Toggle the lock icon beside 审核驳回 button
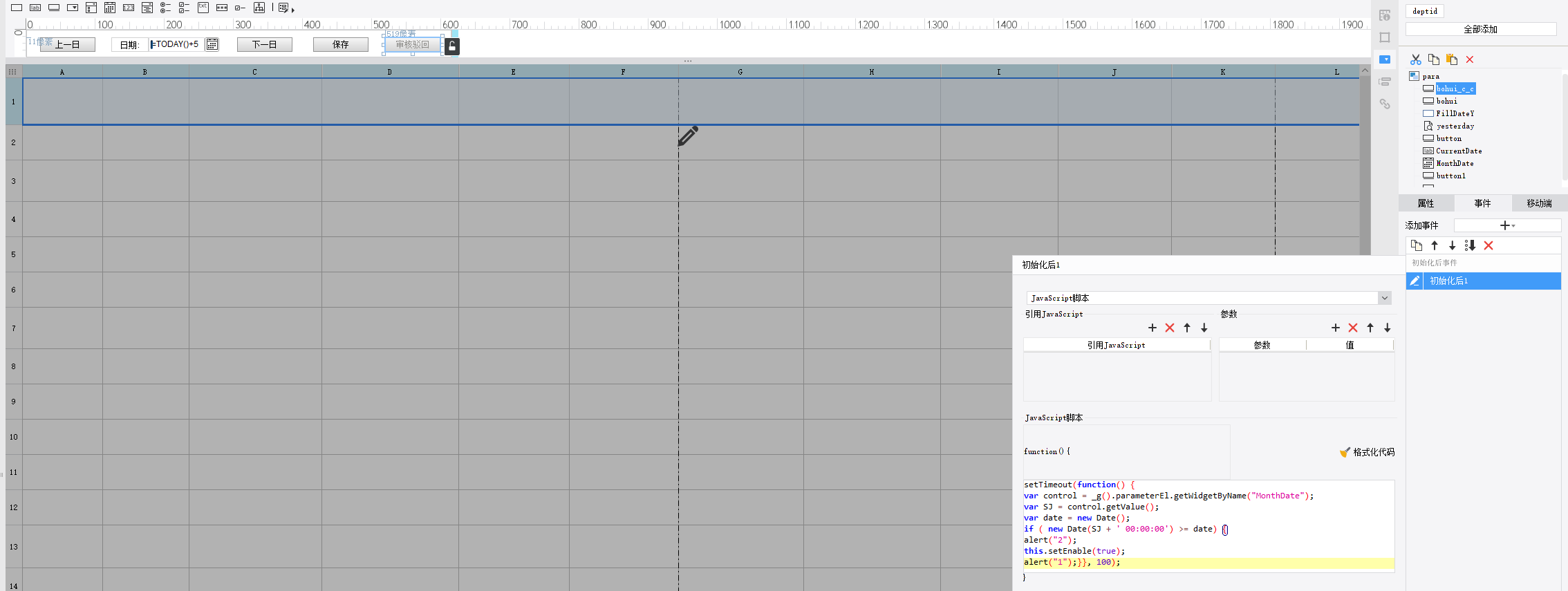The height and width of the screenshot is (591, 1568). (451, 46)
